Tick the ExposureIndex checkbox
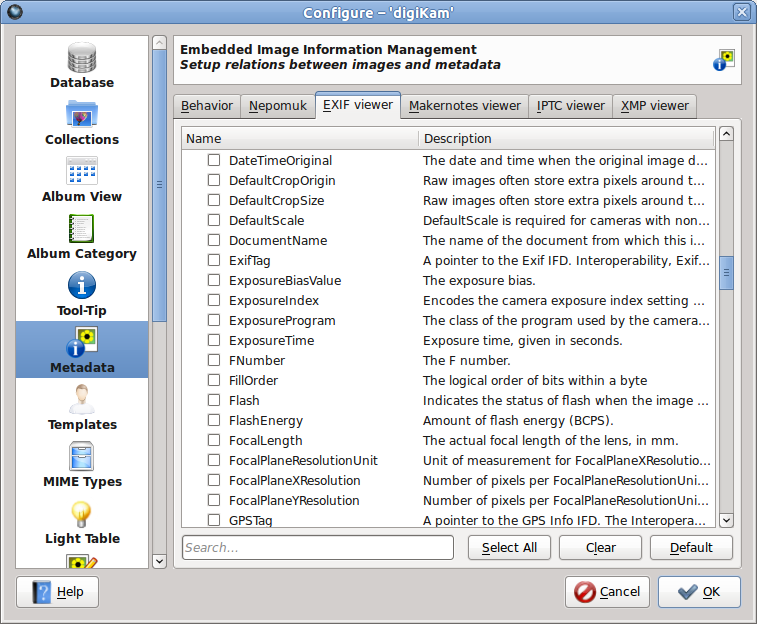The image size is (757, 624). [214, 300]
